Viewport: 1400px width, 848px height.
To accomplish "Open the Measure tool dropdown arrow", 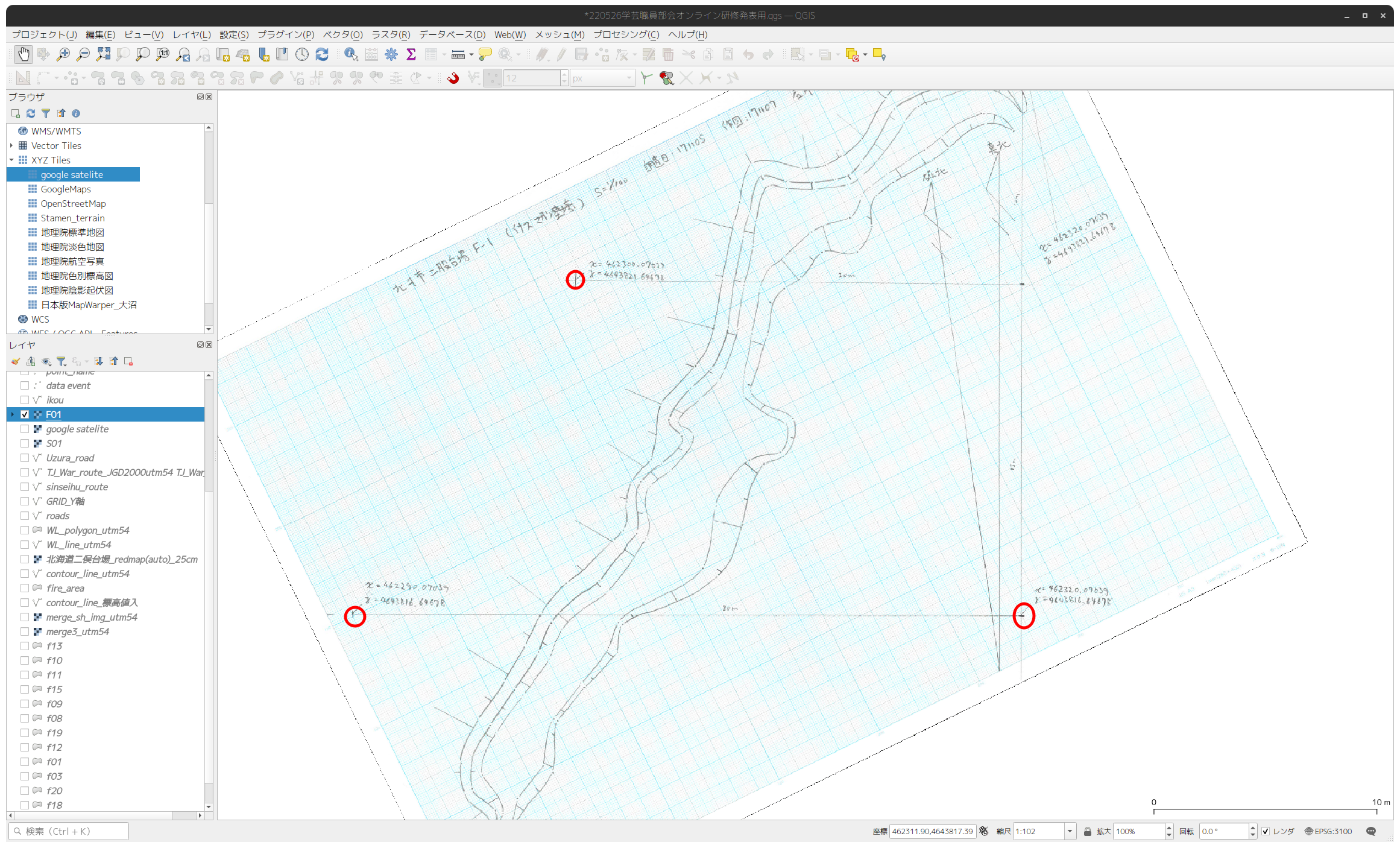I will pyautogui.click(x=471, y=55).
